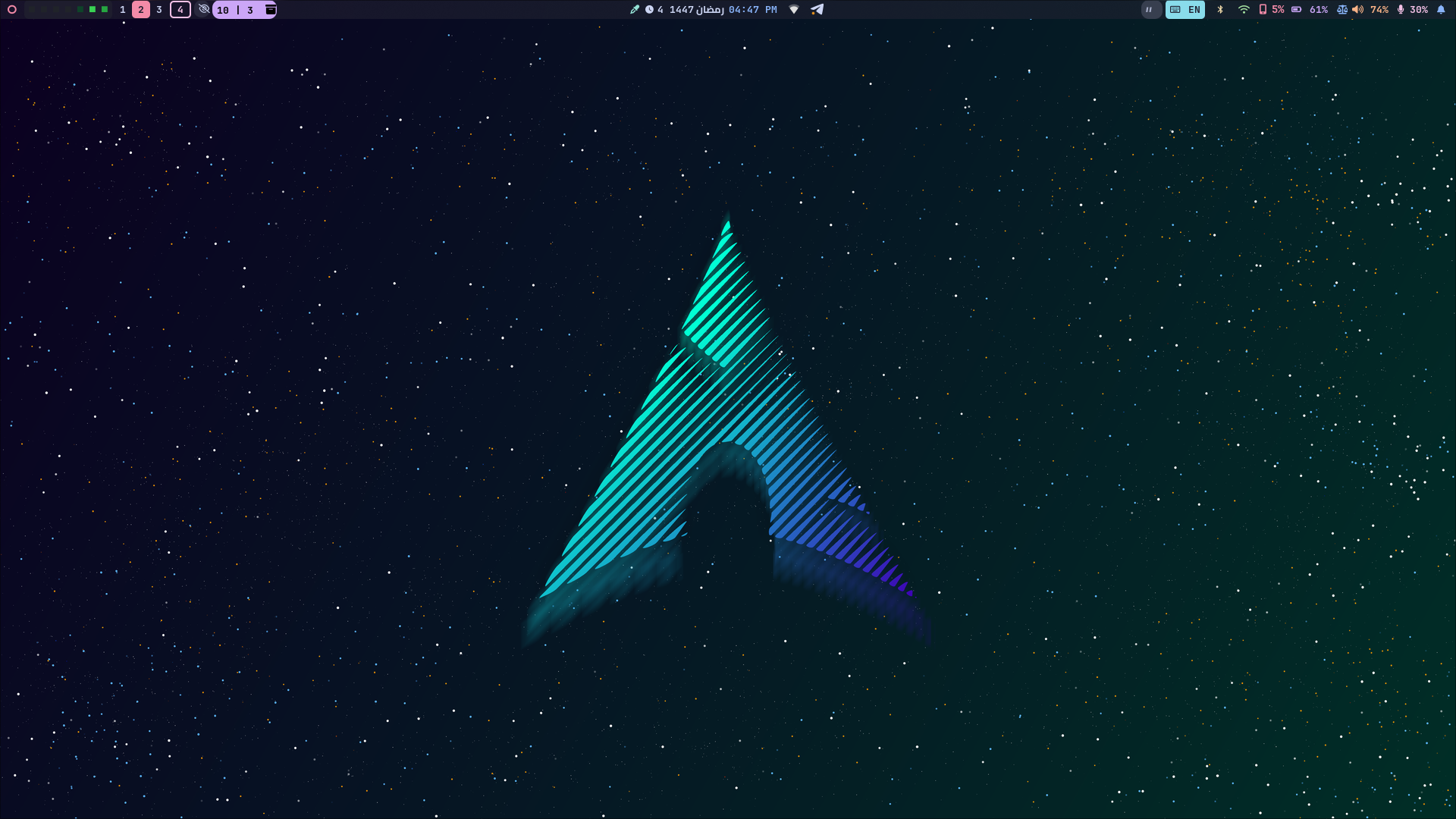Select workspace 1
This screenshot has height=819, width=1456.
[x=123, y=10]
